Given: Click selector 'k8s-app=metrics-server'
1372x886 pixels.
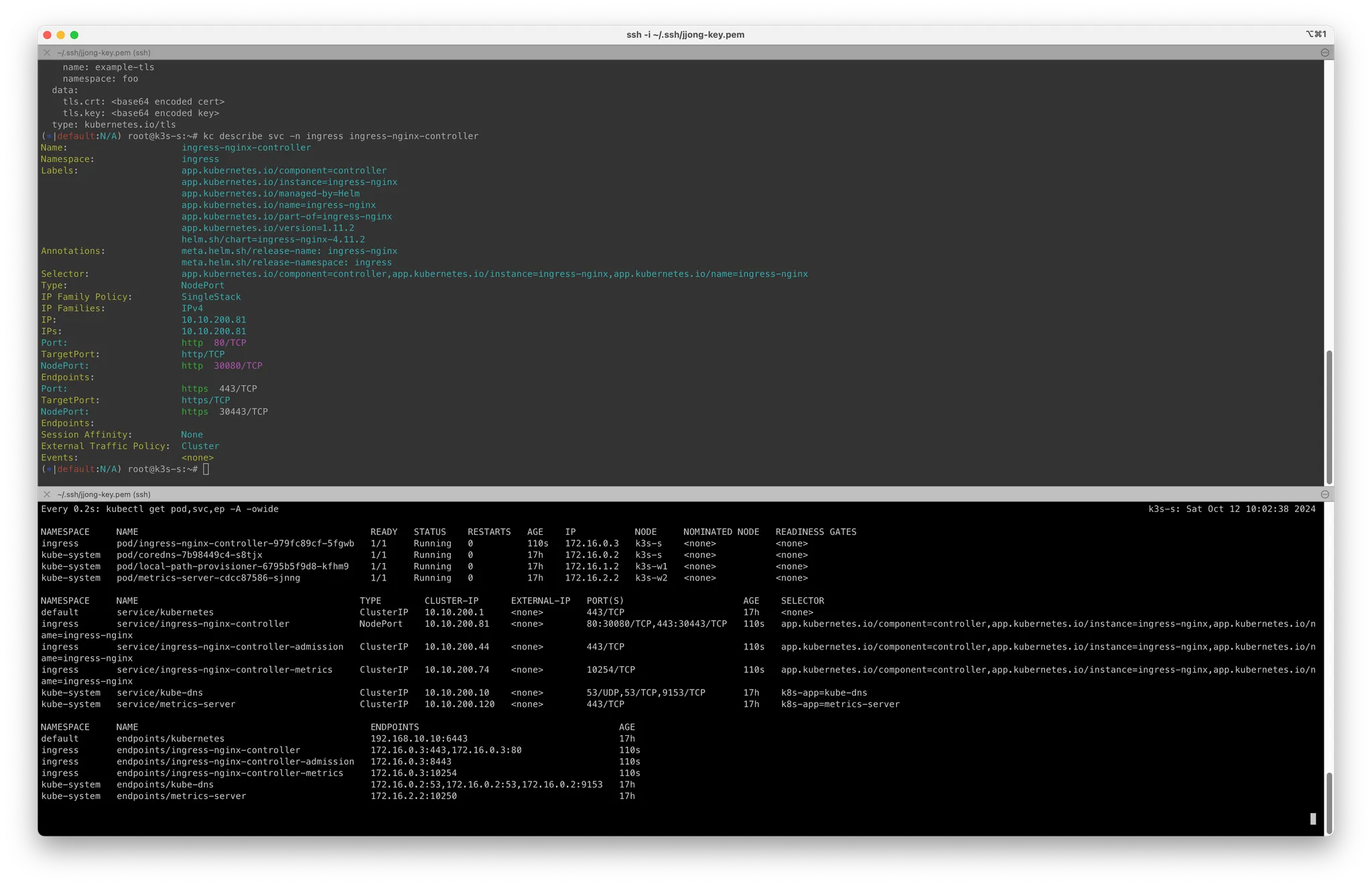Looking at the screenshot, I should pyautogui.click(x=840, y=704).
